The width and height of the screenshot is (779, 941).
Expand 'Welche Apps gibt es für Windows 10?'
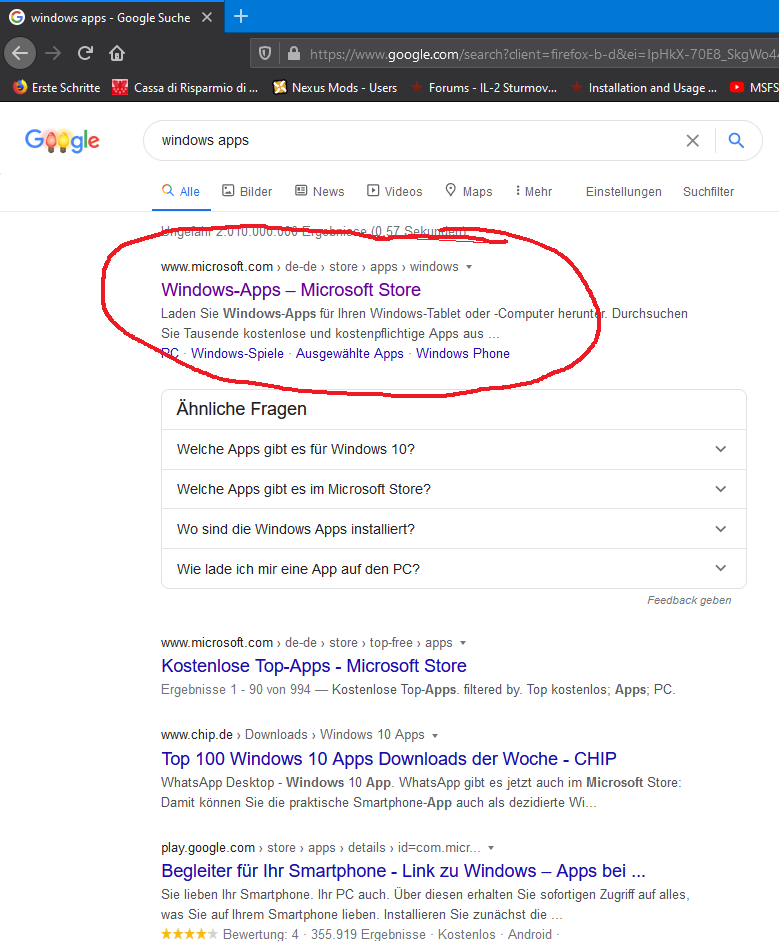454,449
